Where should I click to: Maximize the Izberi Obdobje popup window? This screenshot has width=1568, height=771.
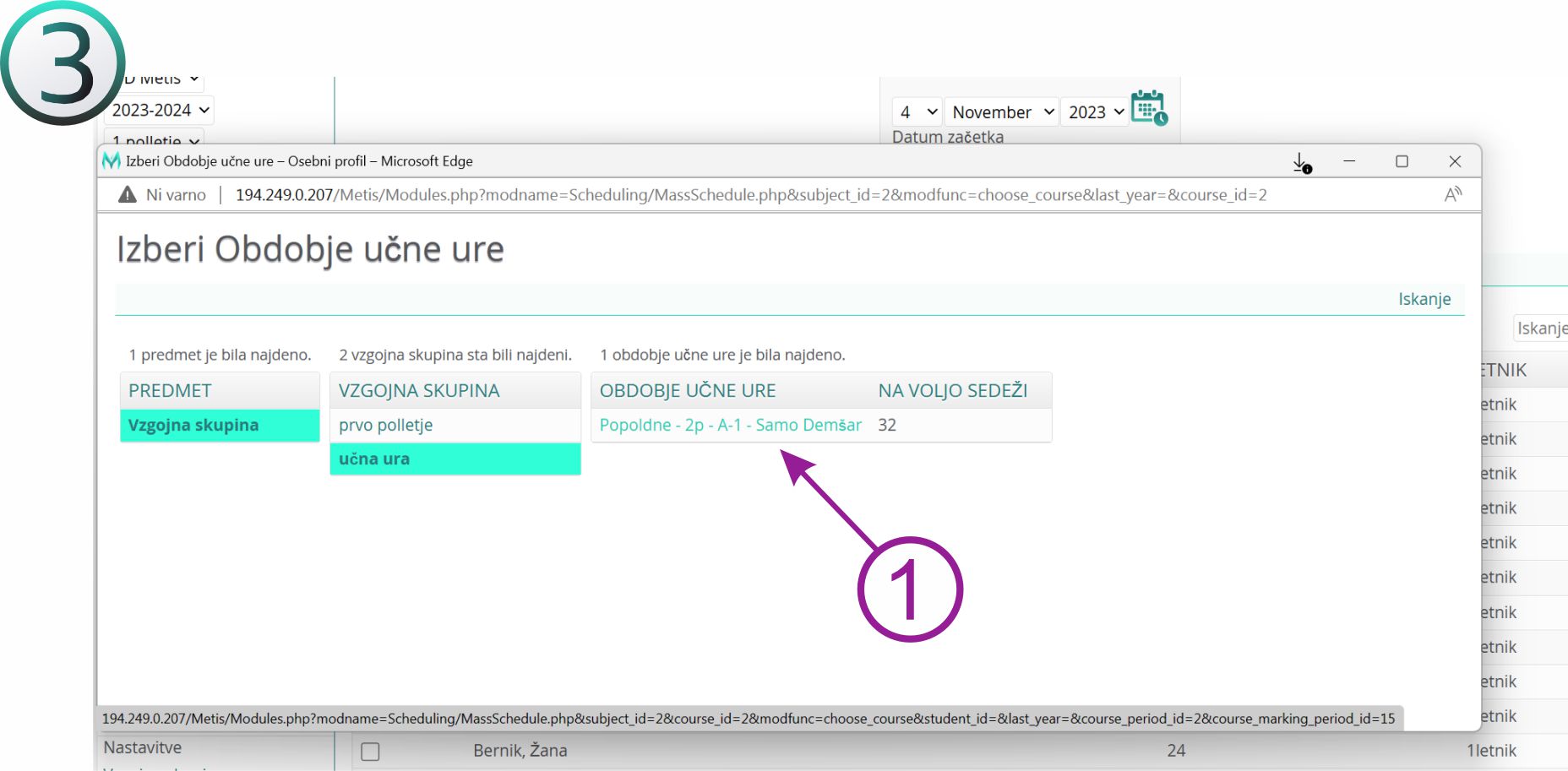[x=1402, y=161]
